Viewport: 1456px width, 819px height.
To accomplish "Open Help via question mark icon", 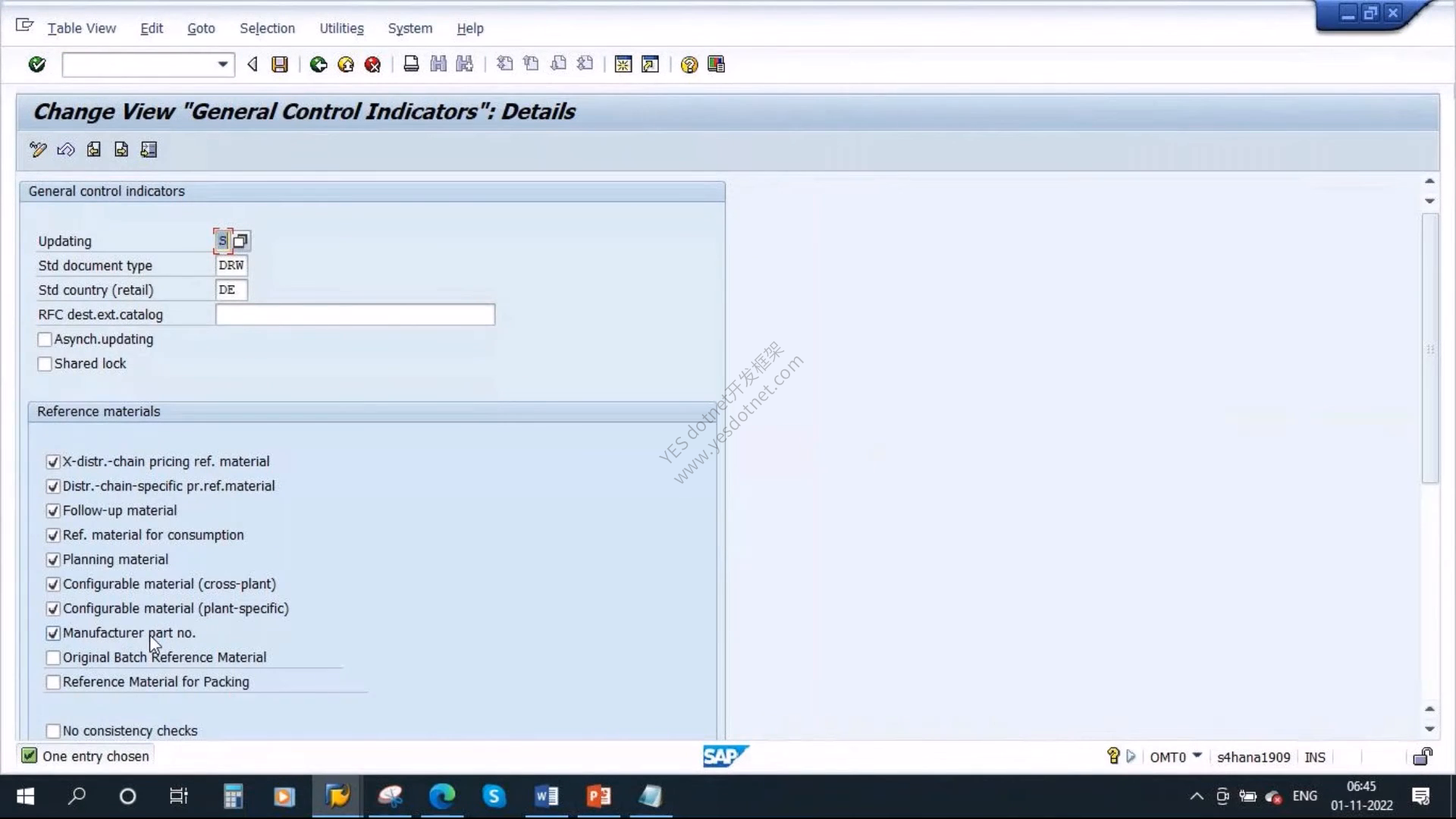I will click(689, 64).
